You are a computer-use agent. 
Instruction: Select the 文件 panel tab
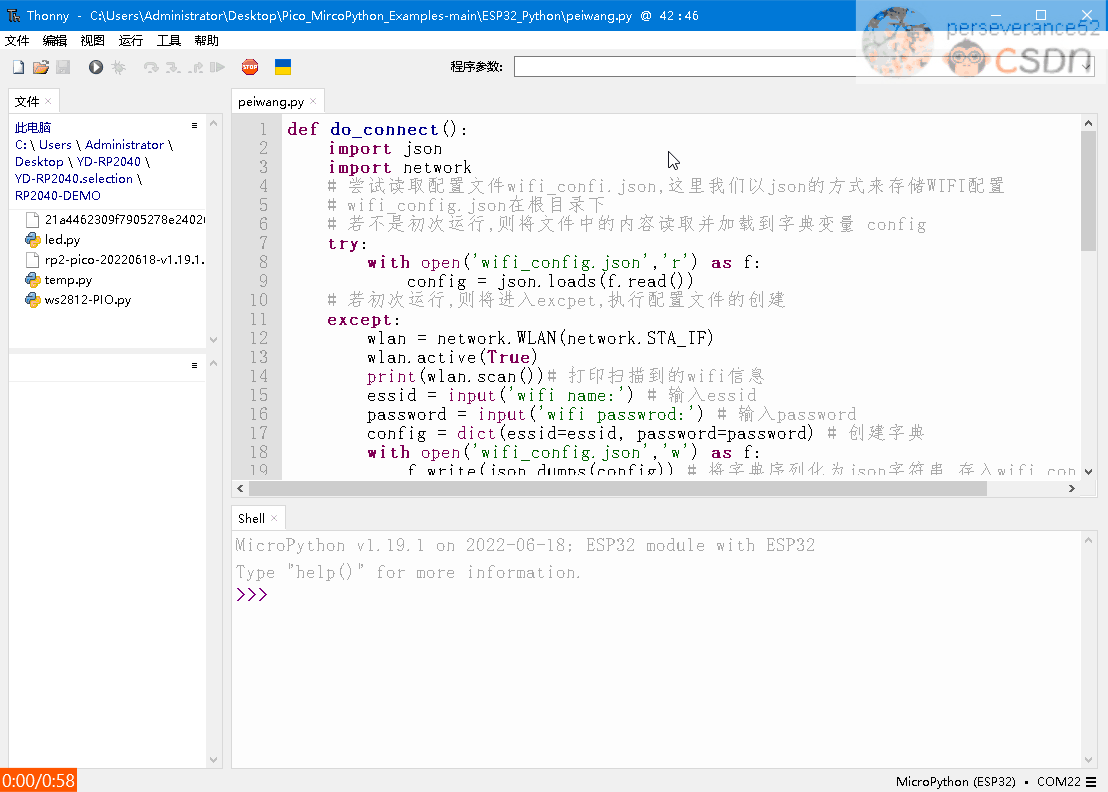[27, 102]
